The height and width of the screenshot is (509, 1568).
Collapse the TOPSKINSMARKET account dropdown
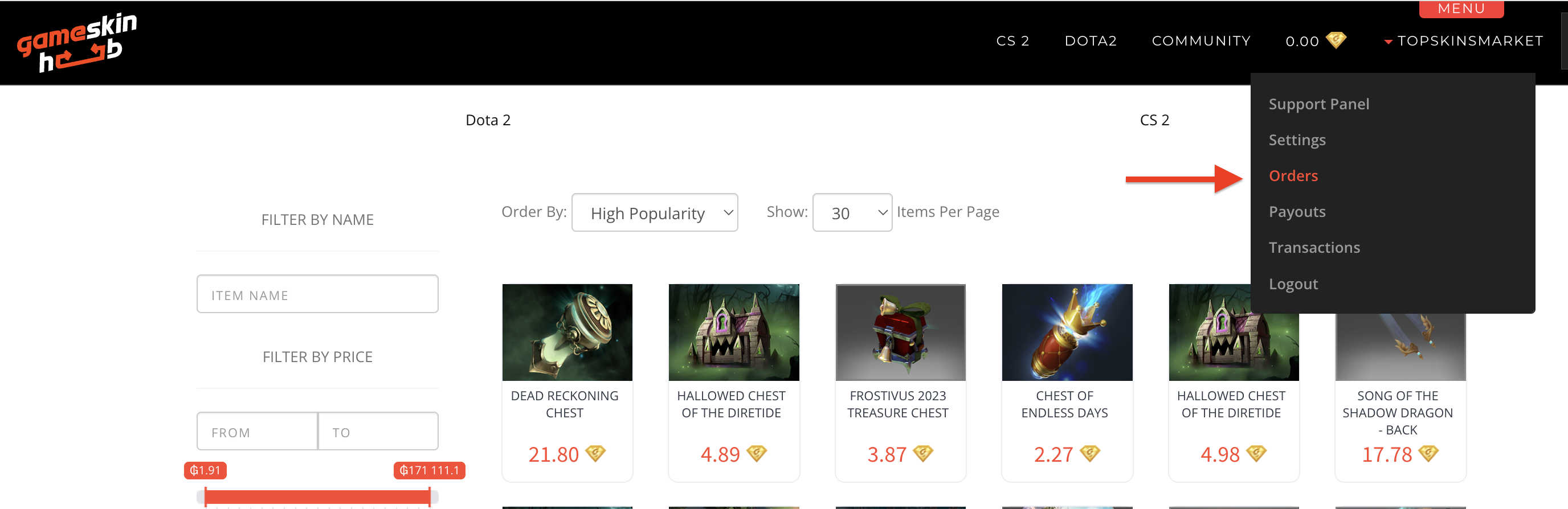(x=1463, y=42)
